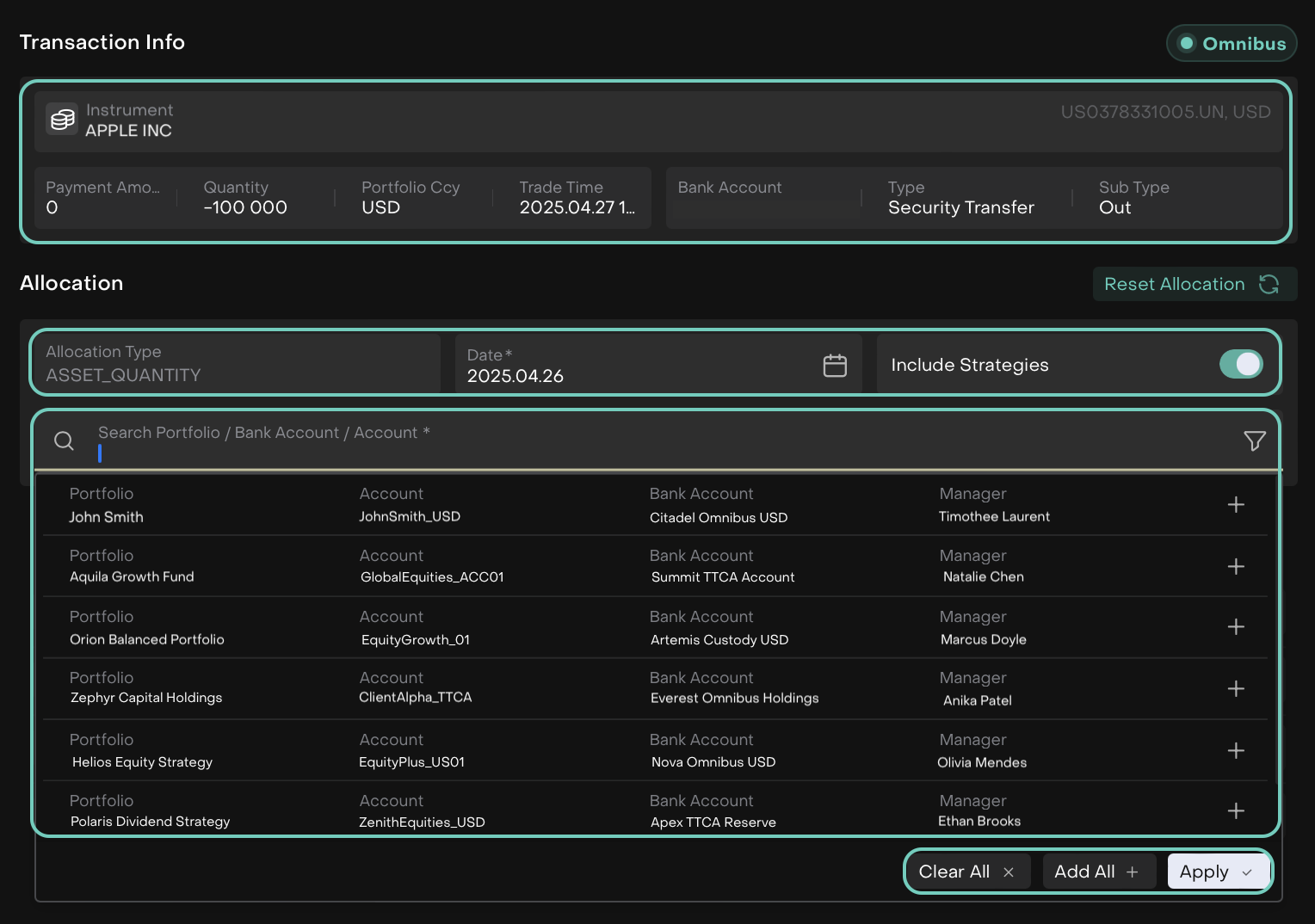
Task: Click the search magnifier icon
Action: pyautogui.click(x=64, y=441)
